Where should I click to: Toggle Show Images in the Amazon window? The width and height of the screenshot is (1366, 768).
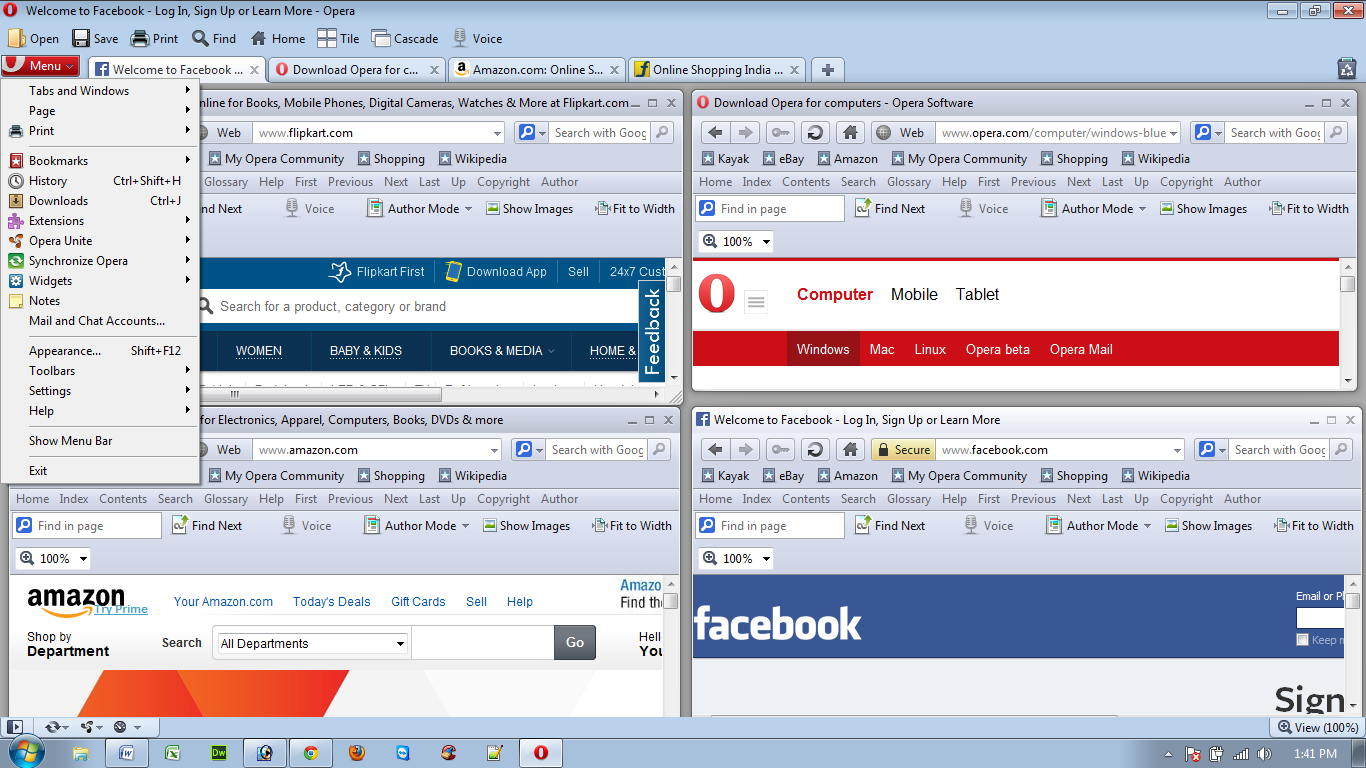pos(526,525)
